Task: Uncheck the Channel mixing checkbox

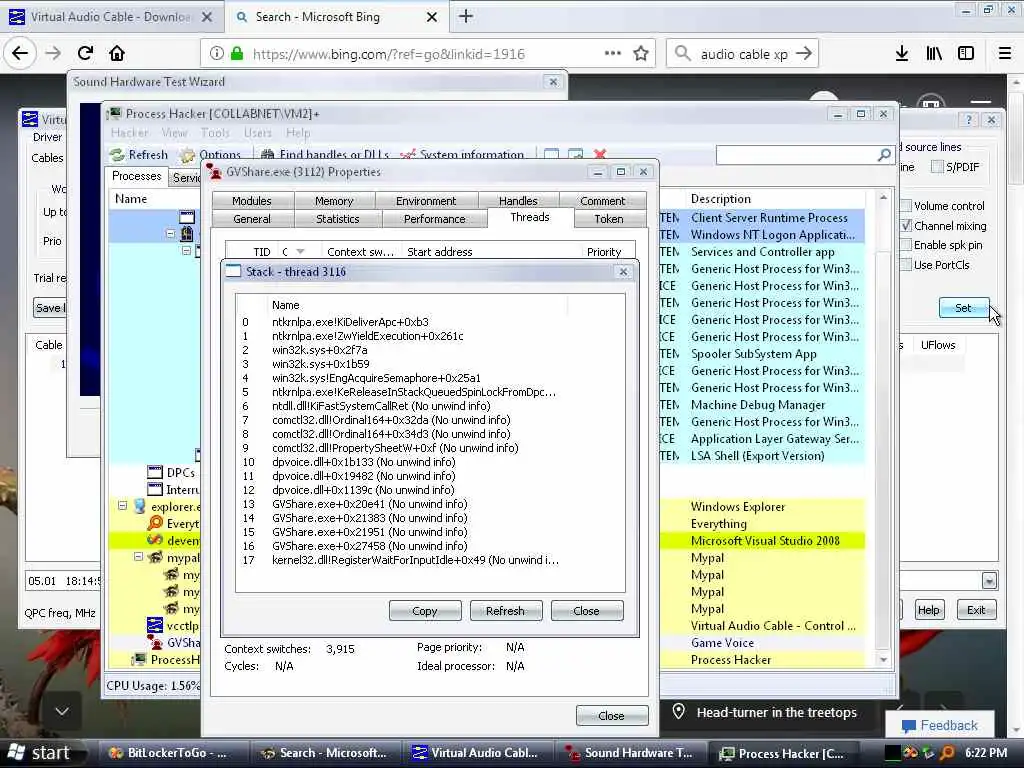Action: [906, 225]
